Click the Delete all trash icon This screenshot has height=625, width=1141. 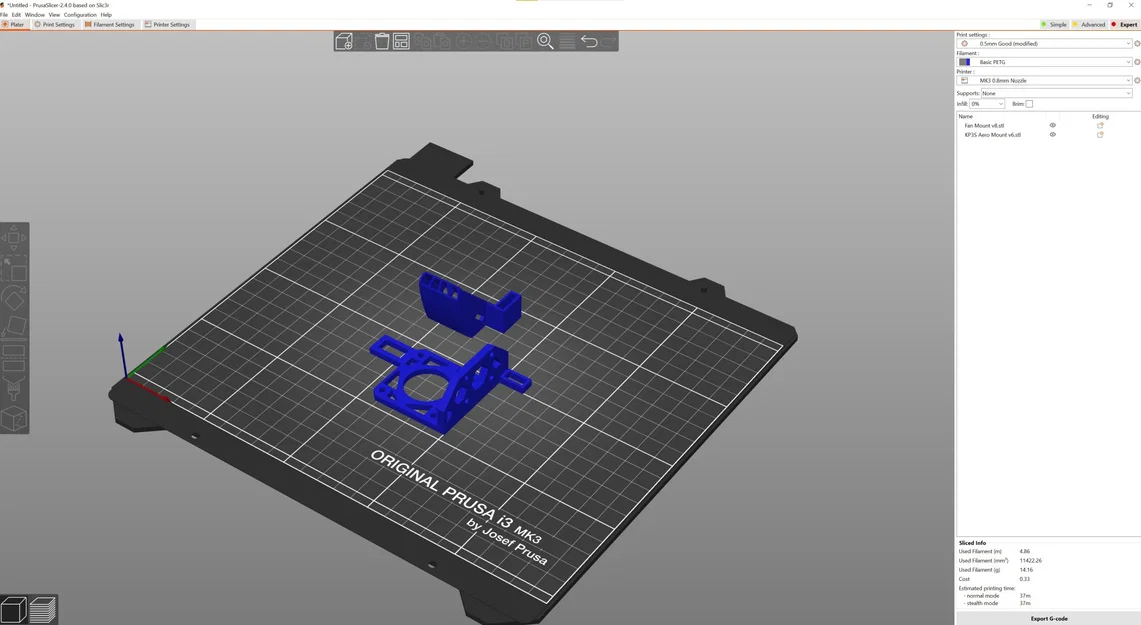click(x=381, y=41)
